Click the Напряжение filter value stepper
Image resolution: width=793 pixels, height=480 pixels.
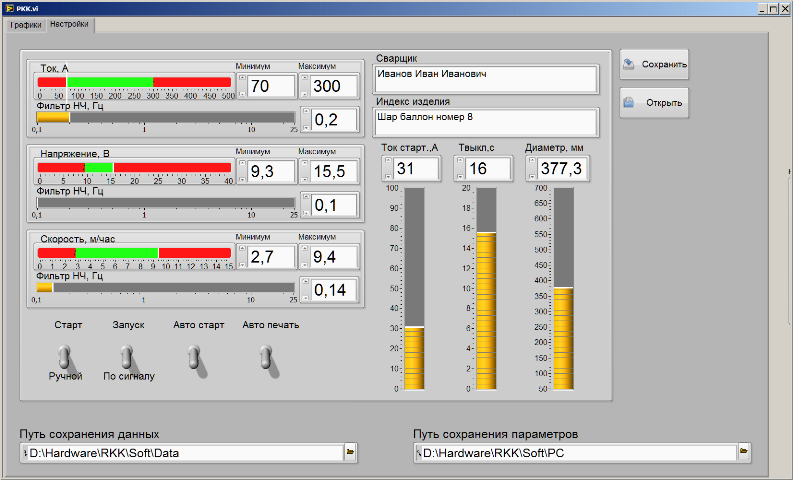coord(305,205)
